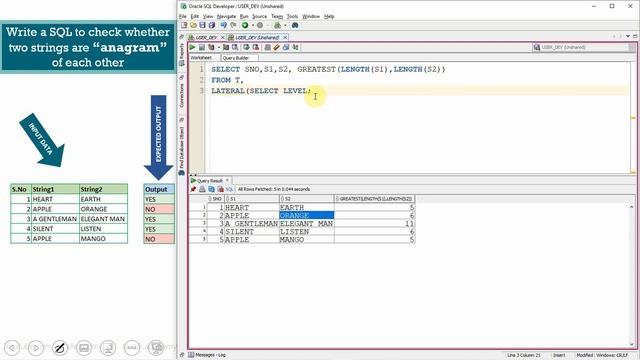This screenshot has height=360, width=640.
Task: Select the A GENTLEMAN result cell
Action: point(251,224)
